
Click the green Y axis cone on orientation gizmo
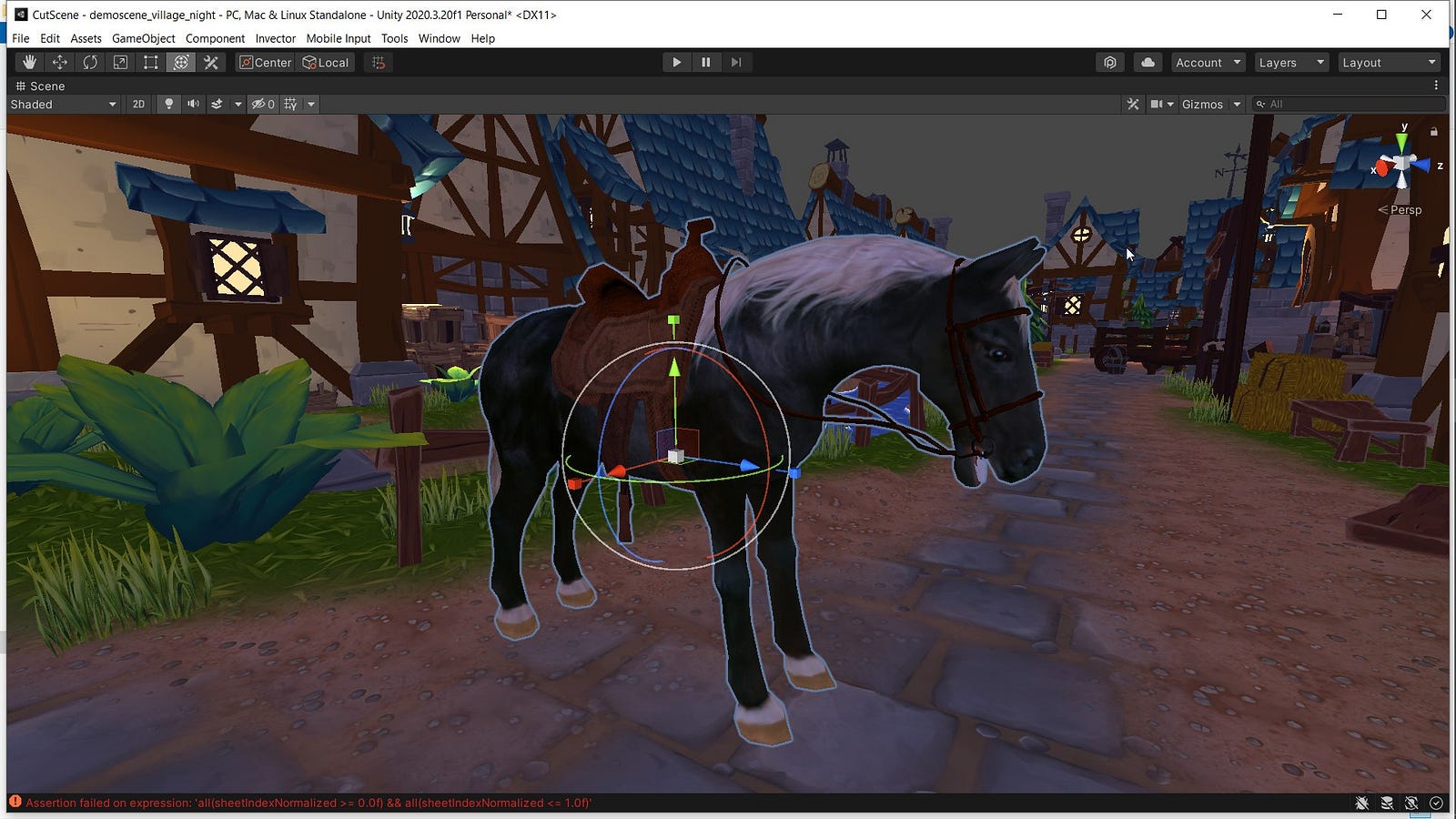click(x=1402, y=142)
